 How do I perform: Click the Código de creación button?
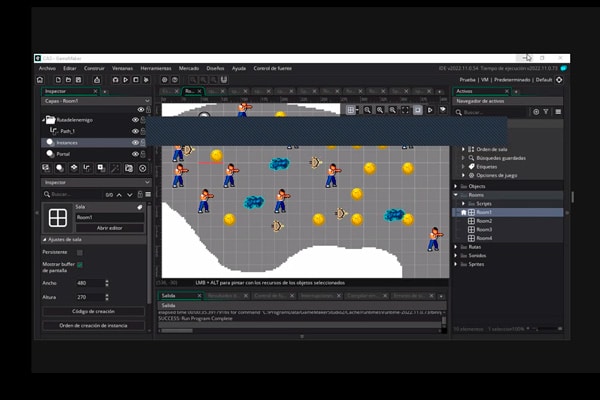(93, 312)
